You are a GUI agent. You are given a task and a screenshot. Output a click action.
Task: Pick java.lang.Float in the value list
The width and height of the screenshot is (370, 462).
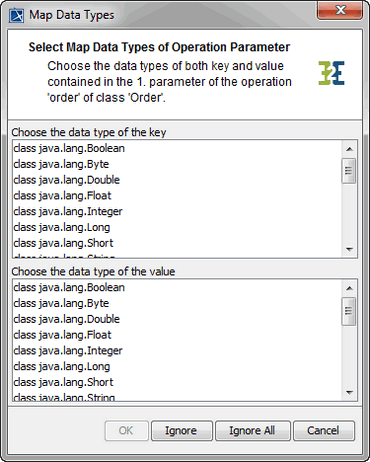tap(177, 335)
